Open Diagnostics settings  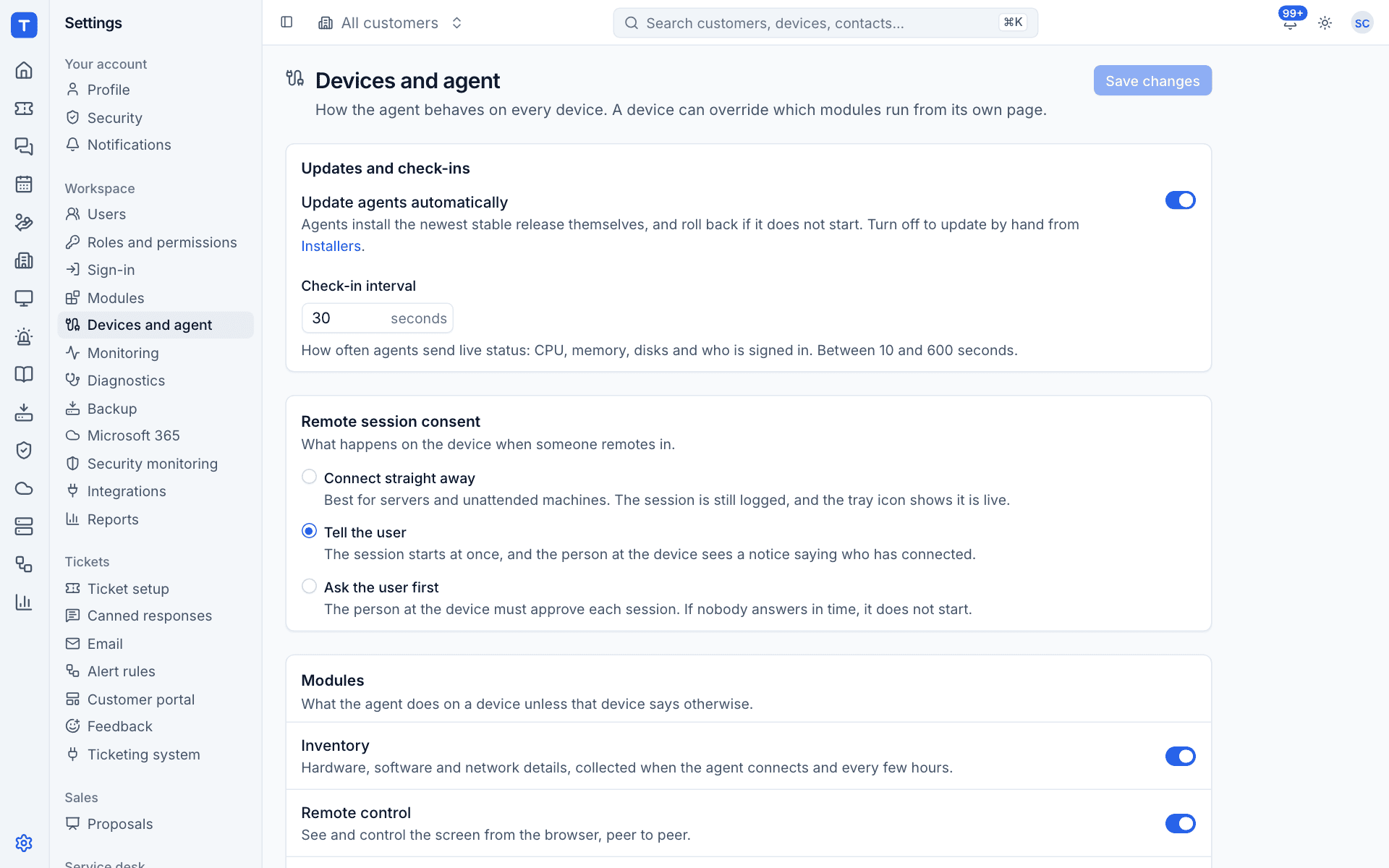pos(156,380)
